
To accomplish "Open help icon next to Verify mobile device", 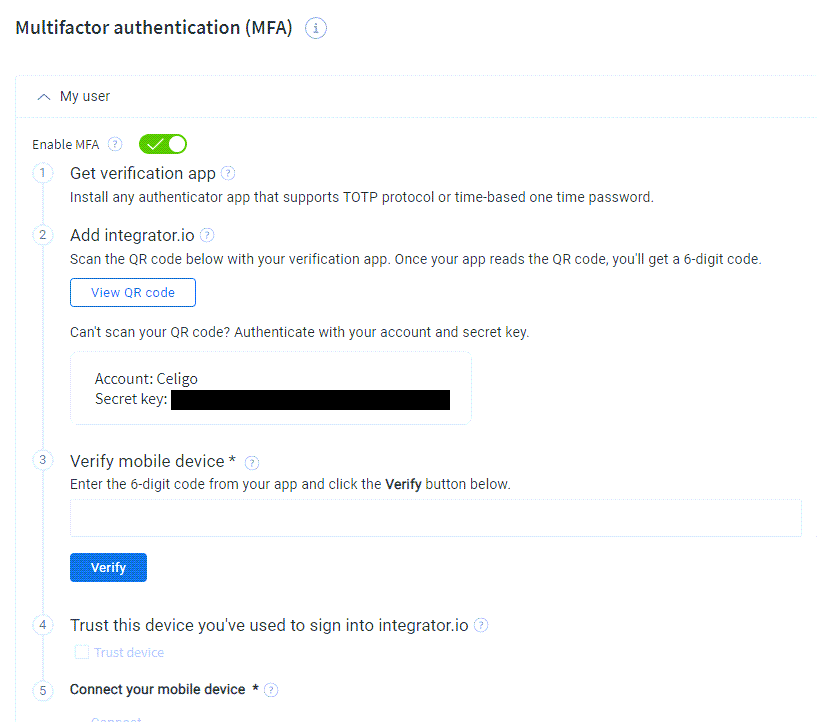I will 252,463.
